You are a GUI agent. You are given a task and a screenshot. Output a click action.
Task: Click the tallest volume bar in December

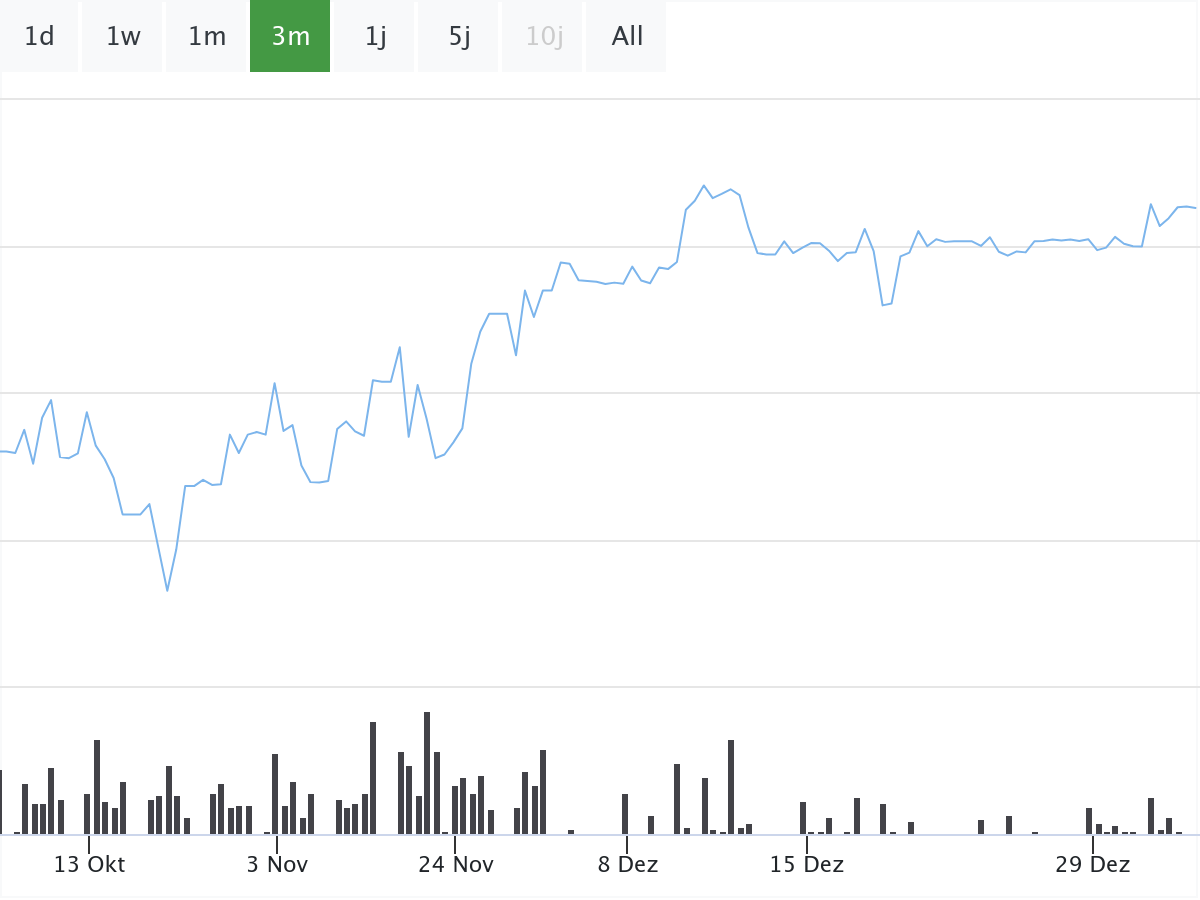[x=731, y=786]
